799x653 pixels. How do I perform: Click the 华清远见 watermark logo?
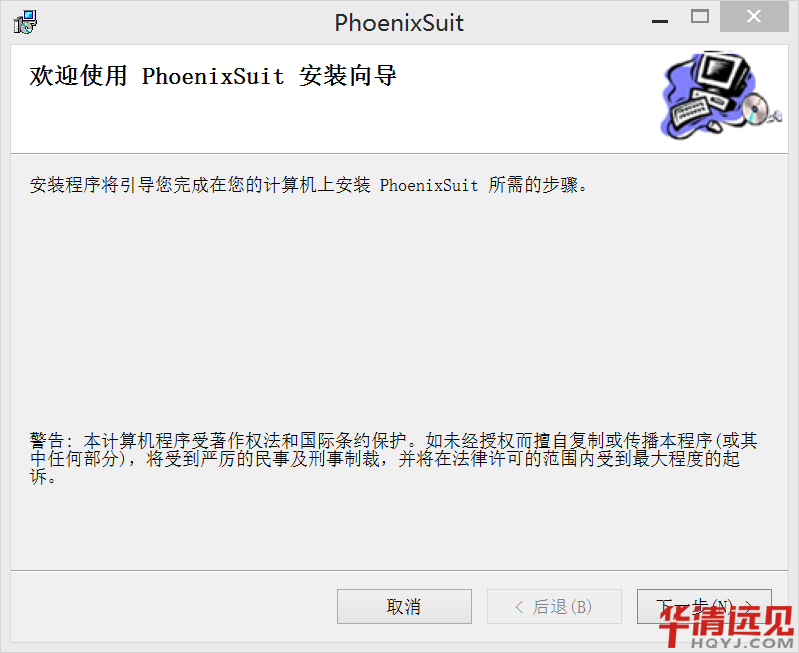point(726,621)
